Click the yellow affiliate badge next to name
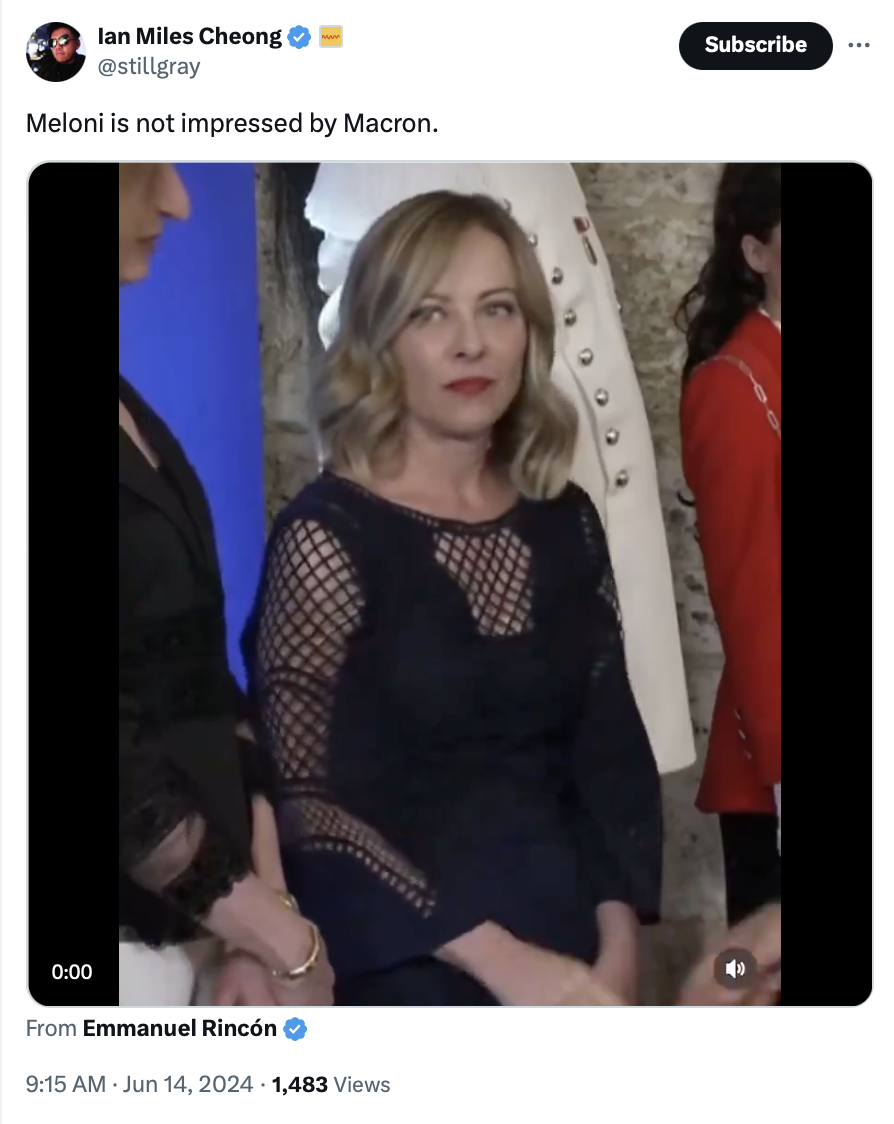Viewport: 894px width, 1124px height. [x=331, y=36]
